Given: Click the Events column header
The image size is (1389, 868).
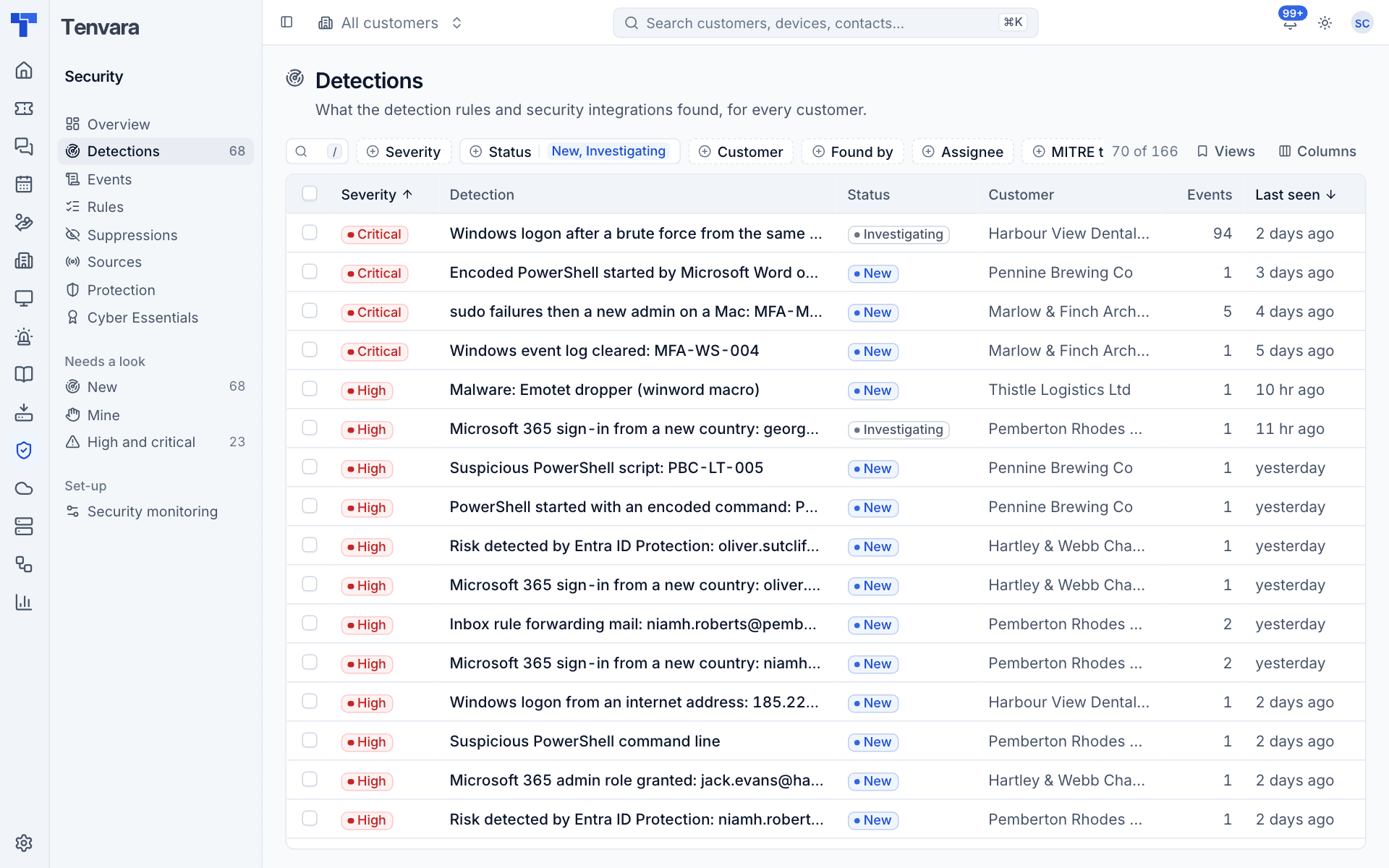Looking at the screenshot, I should point(1209,195).
